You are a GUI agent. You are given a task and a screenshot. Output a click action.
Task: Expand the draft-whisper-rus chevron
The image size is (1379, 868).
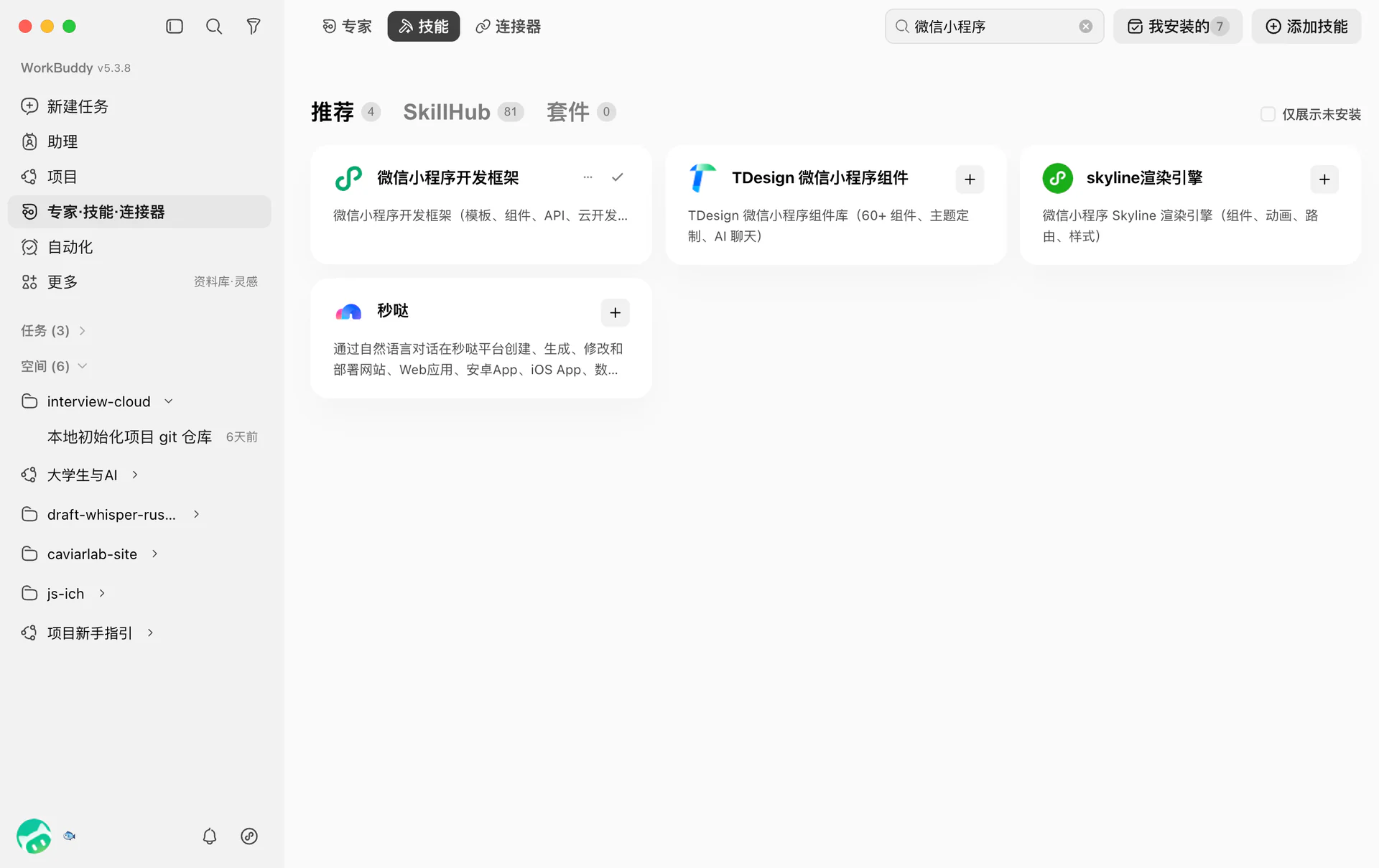196,514
